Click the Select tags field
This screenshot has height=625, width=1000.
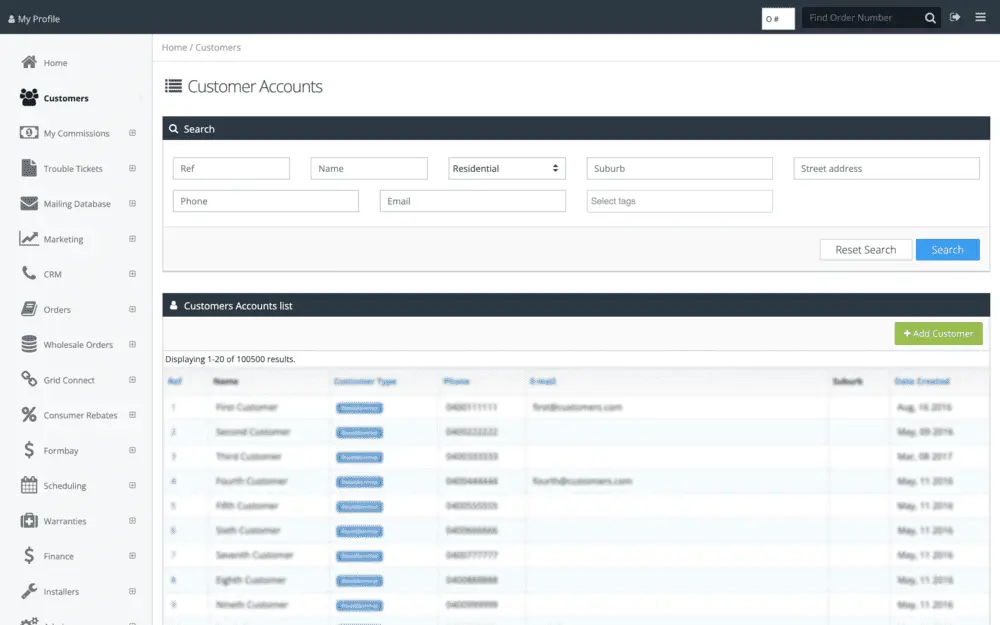(x=679, y=201)
